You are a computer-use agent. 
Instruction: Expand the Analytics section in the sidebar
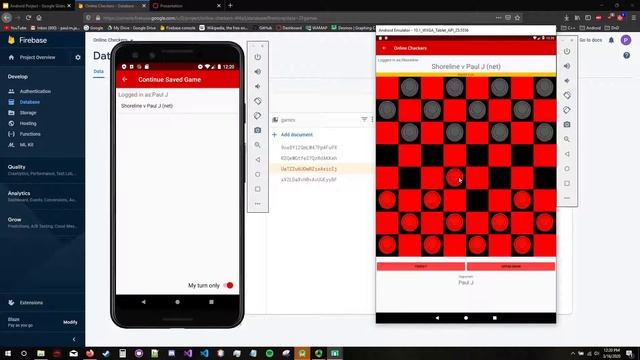click(x=42, y=196)
